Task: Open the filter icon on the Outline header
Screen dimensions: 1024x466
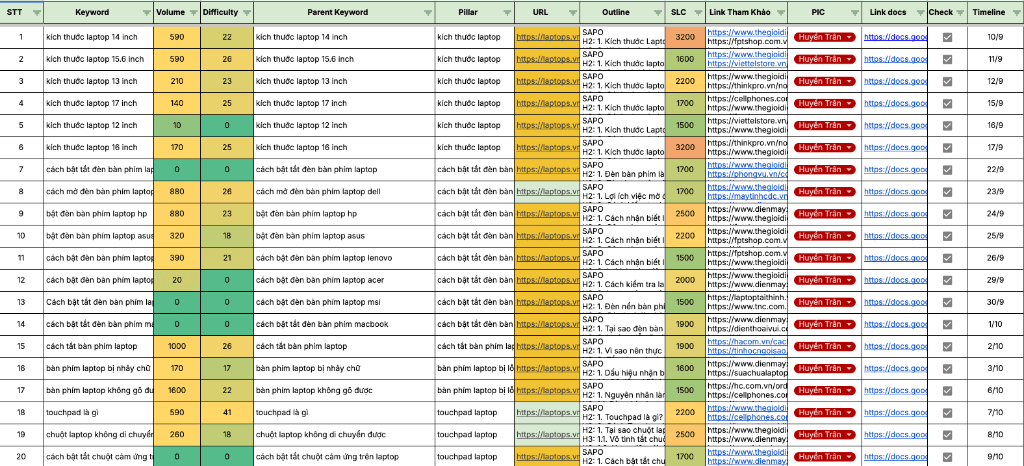Action: (658, 12)
